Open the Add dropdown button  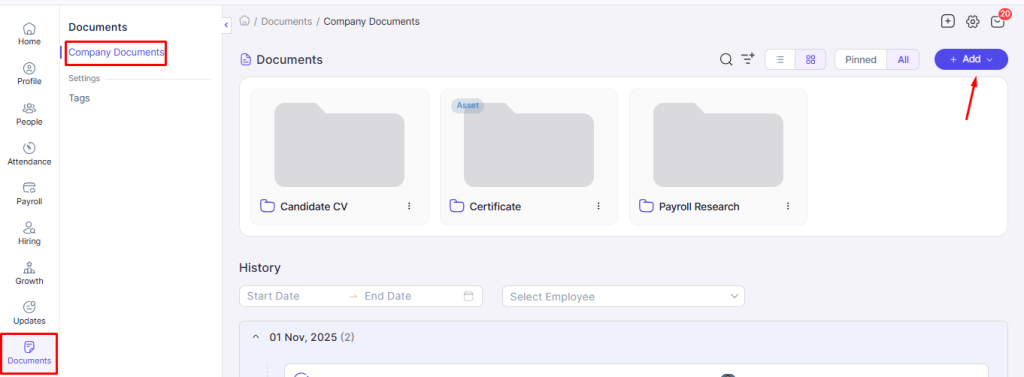pyautogui.click(x=971, y=59)
